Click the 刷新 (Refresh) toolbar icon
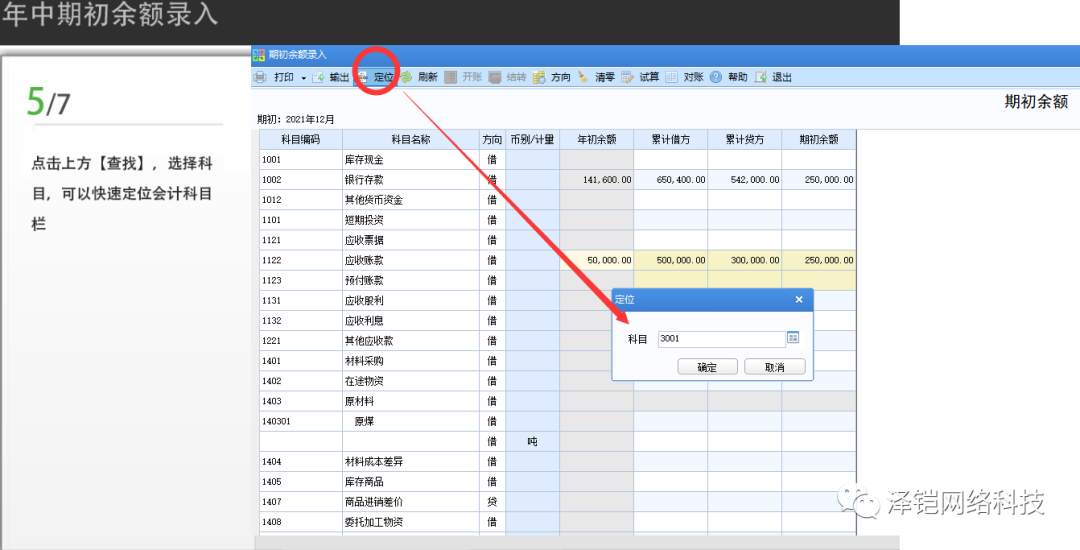Image resolution: width=1080 pixels, height=550 pixels. coord(408,77)
